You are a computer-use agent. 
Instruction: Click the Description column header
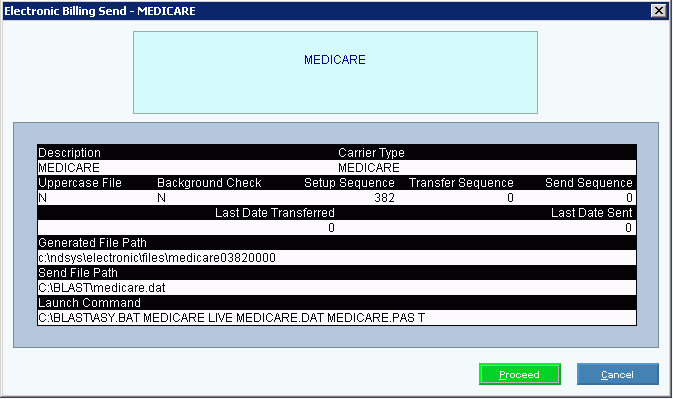70,153
